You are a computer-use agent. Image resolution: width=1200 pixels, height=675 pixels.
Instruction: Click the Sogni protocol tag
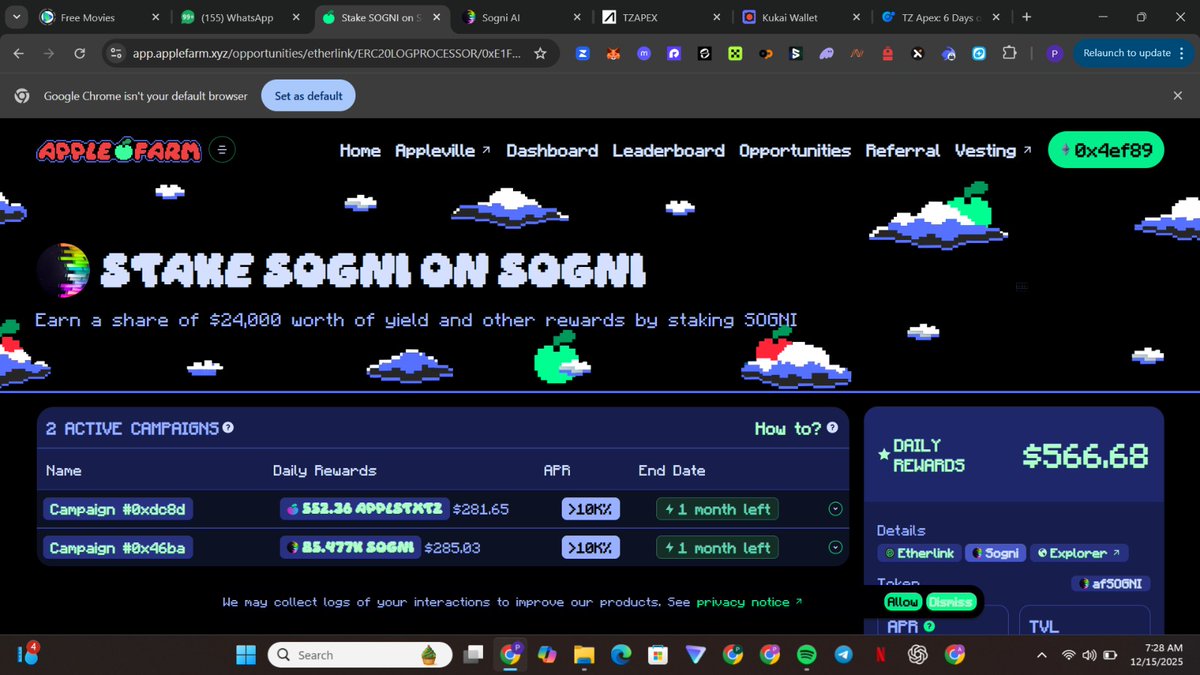995,552
